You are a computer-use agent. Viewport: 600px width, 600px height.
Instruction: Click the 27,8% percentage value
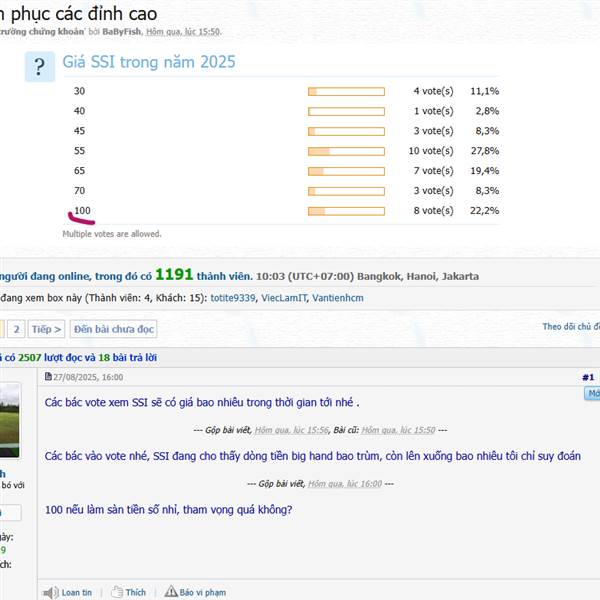tap(485, 151)
